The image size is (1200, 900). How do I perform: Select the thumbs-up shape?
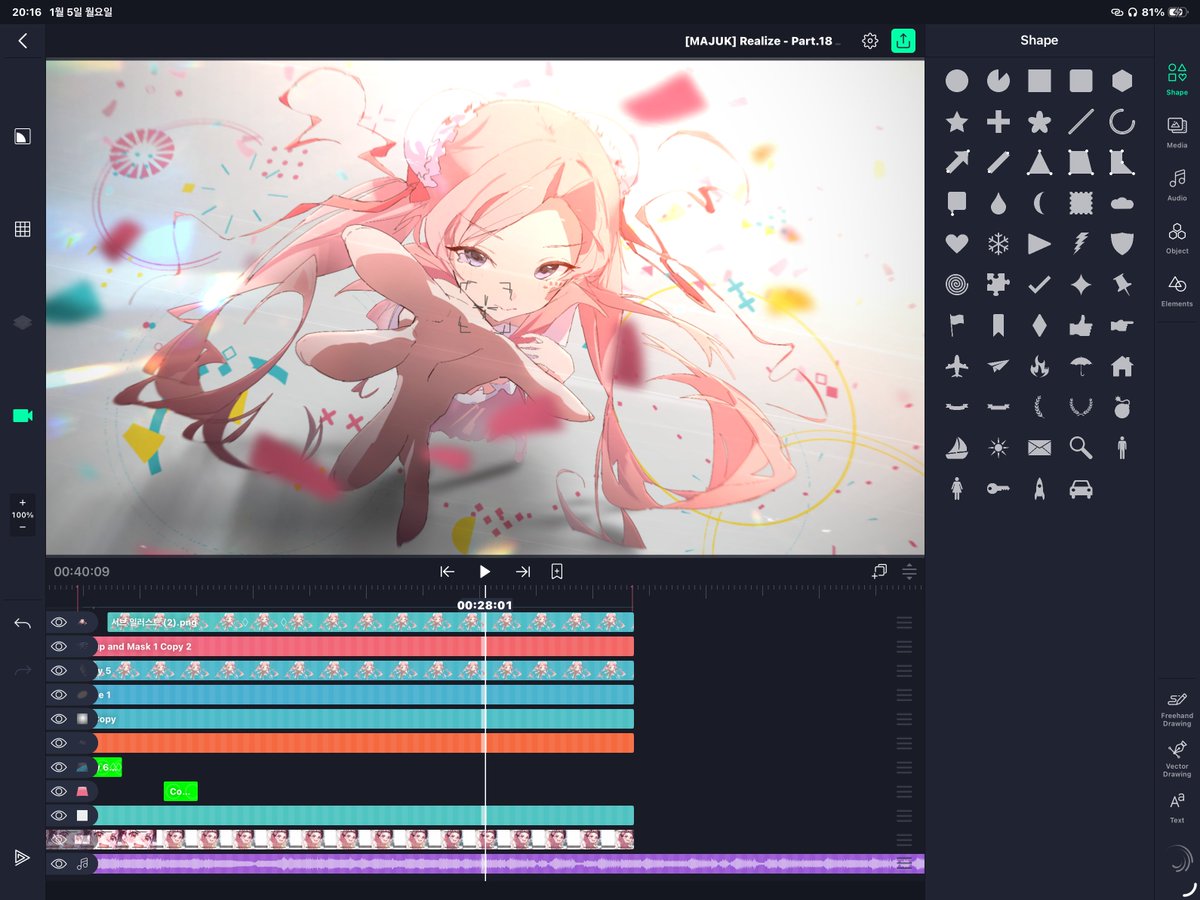(x=1081, y=325)
